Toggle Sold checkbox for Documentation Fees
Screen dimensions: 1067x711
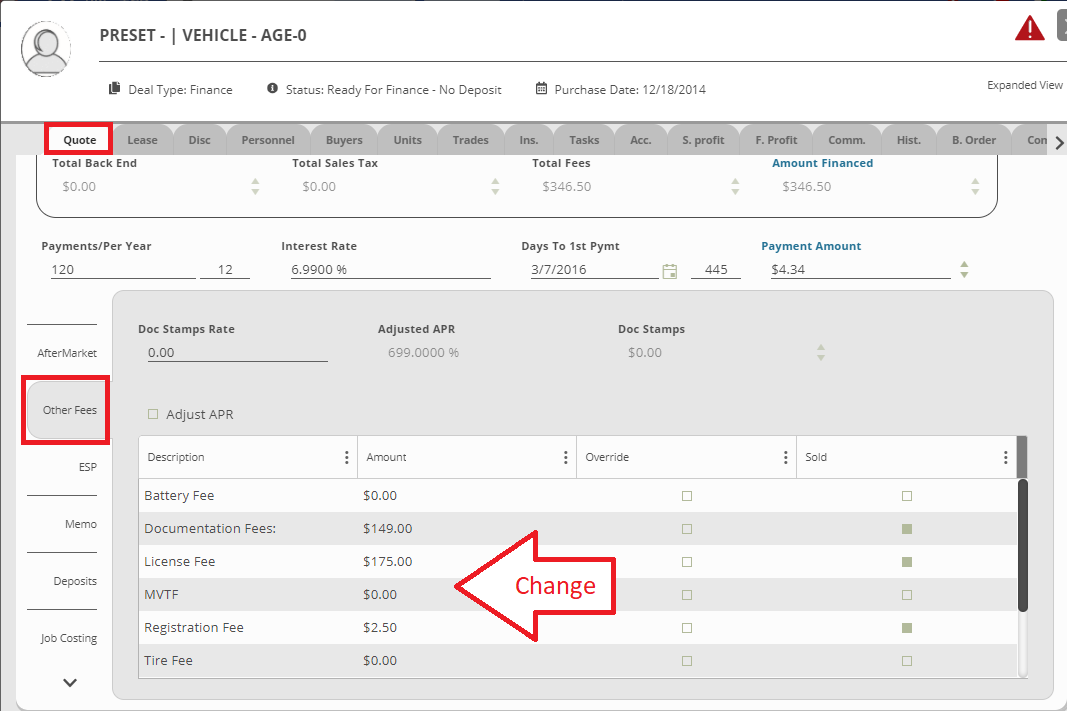[x=907, y=529]
